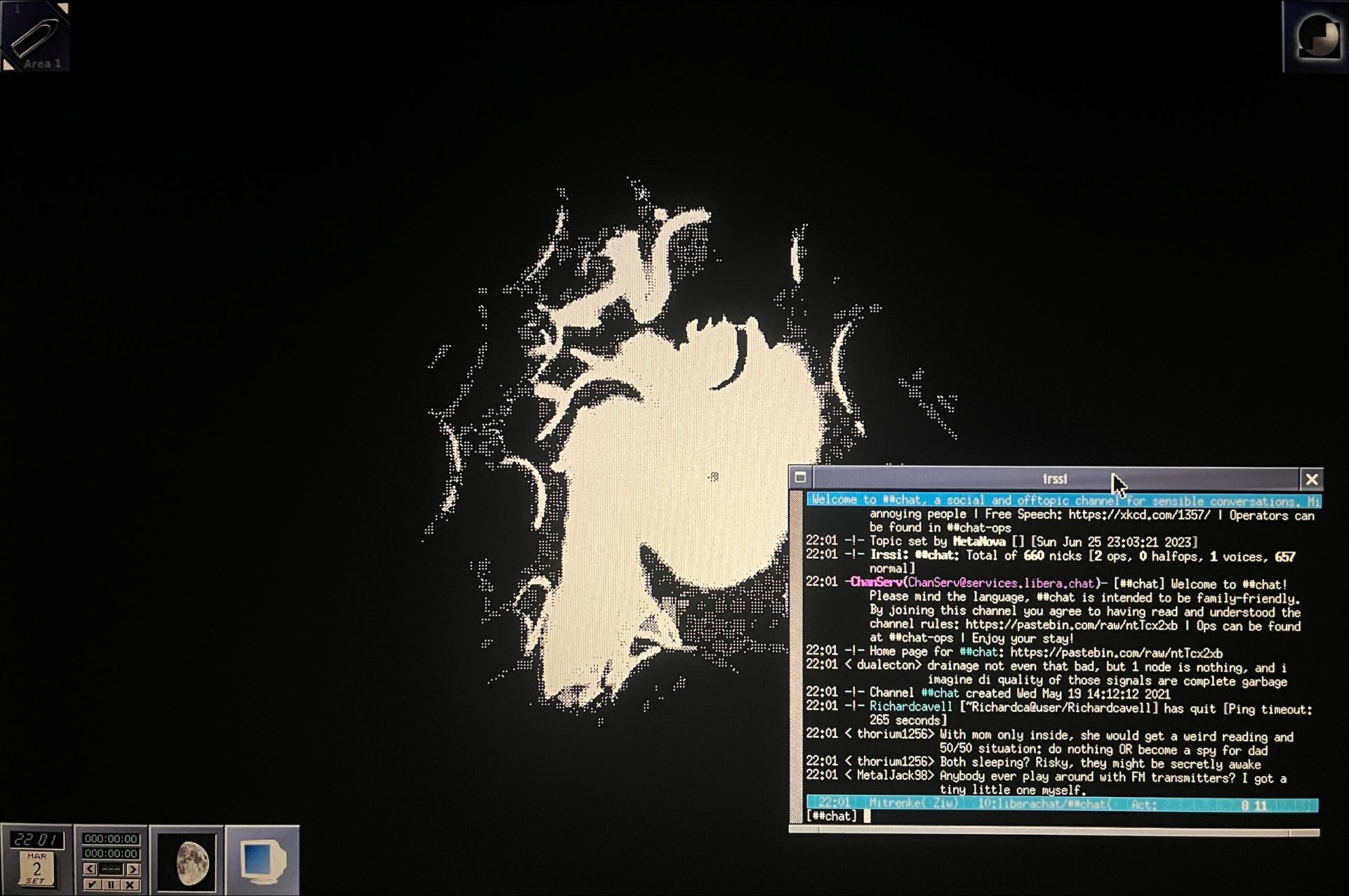Viewport: 1349px width, 896px height.
Task: Click the timer left arrow button
Action: [90, 869]
